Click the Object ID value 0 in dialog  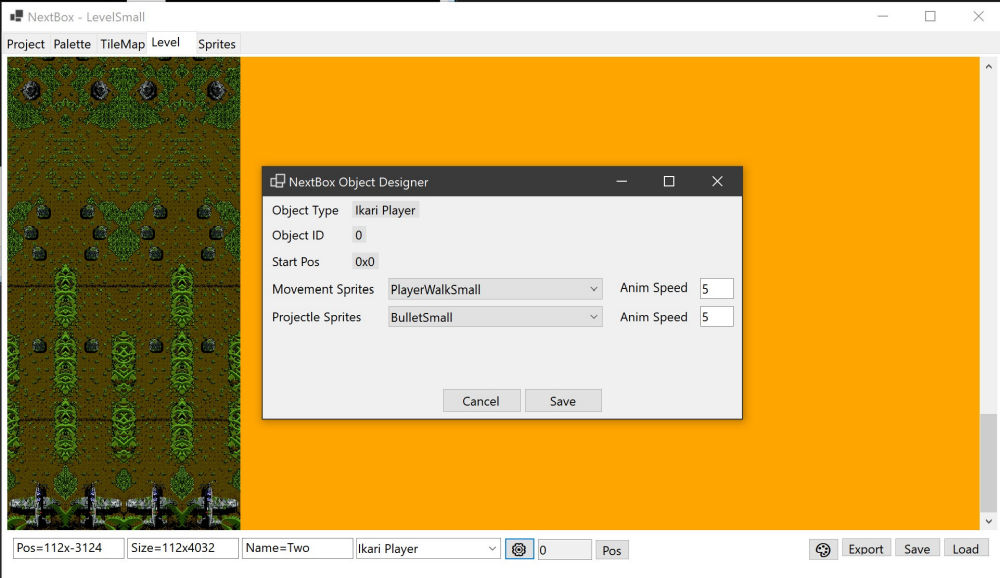359,235
